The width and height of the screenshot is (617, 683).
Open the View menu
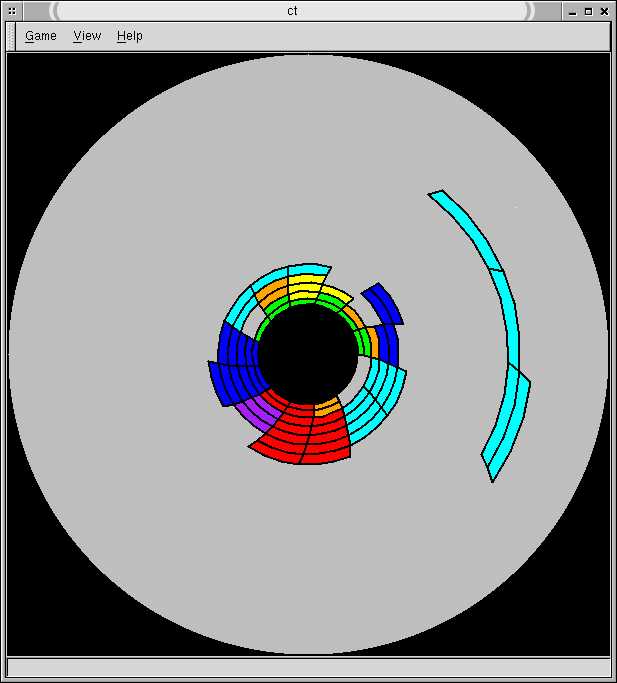tap(87, 36)
